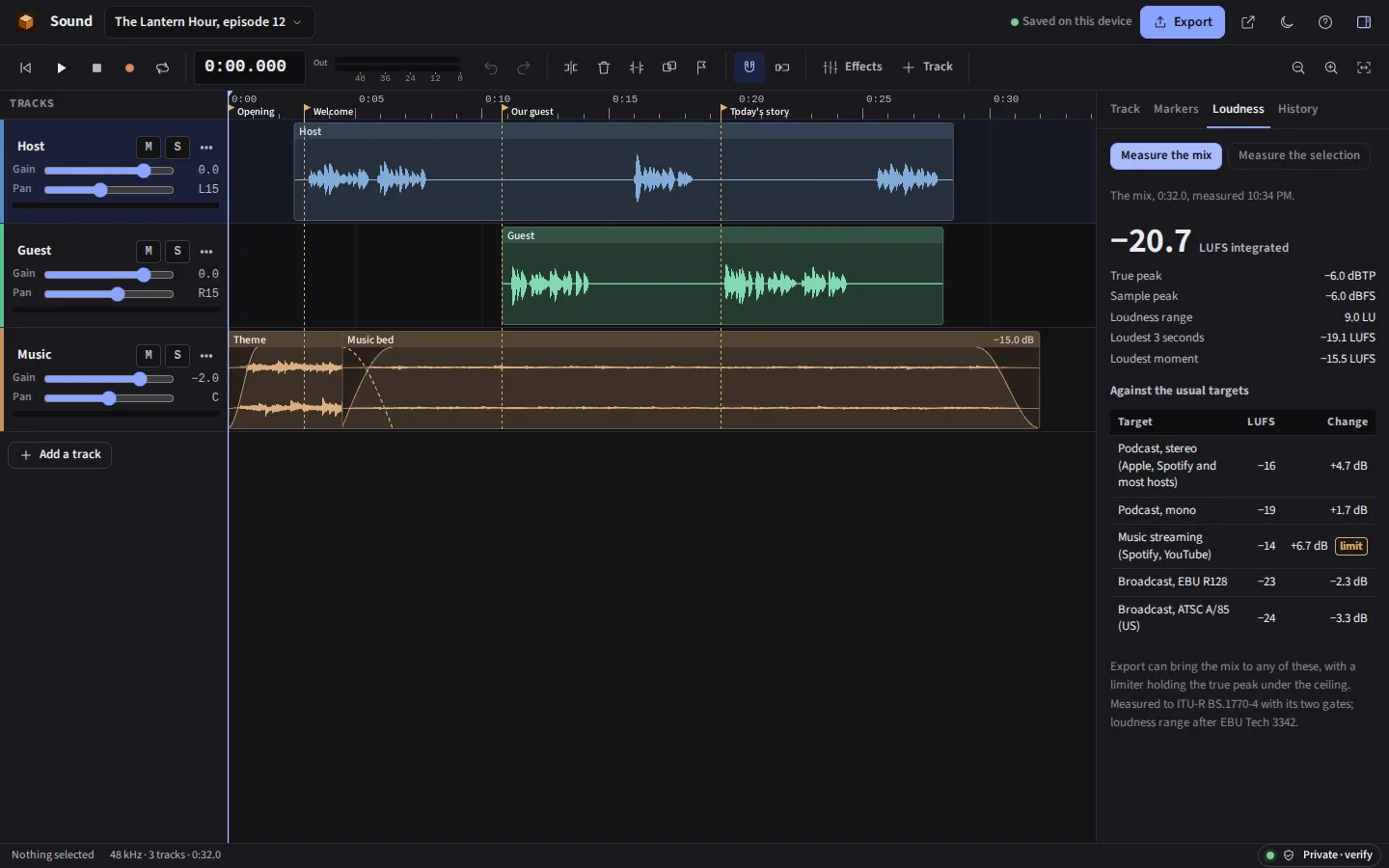Stop playback with the Stop button
This screenshot has height=868, width=1389.
tap(96, 68)
